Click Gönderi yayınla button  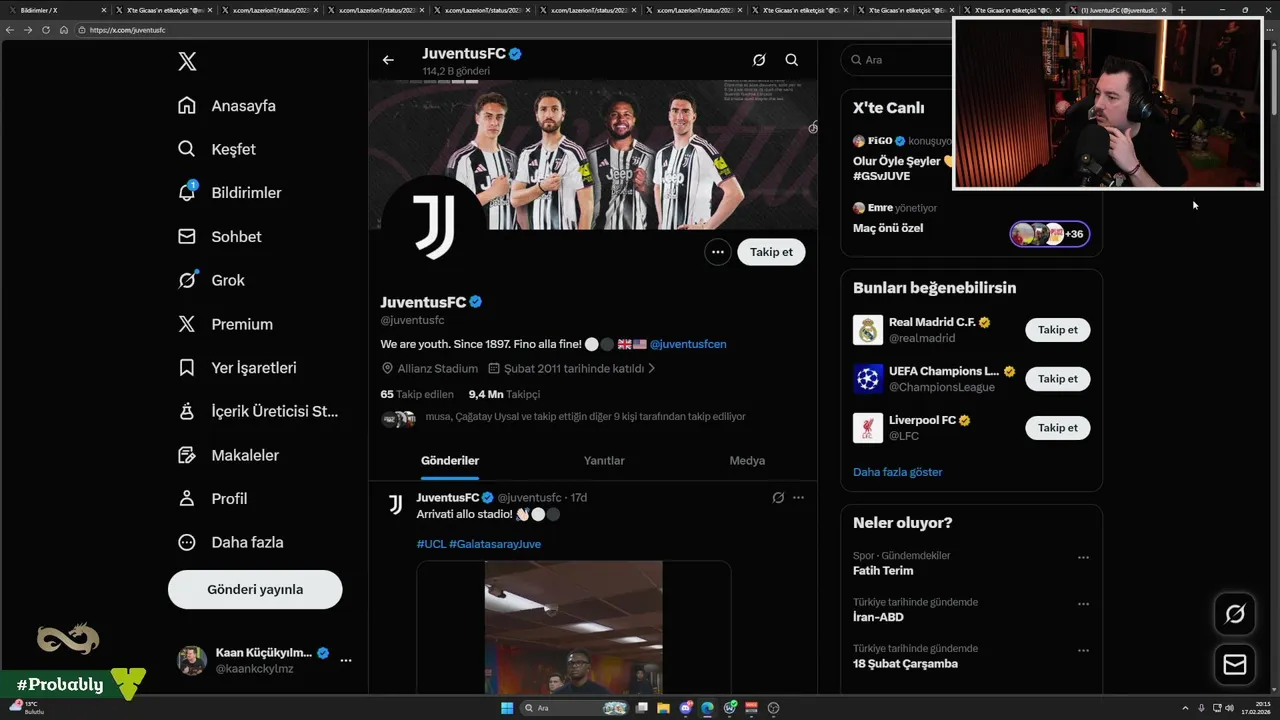255,590
